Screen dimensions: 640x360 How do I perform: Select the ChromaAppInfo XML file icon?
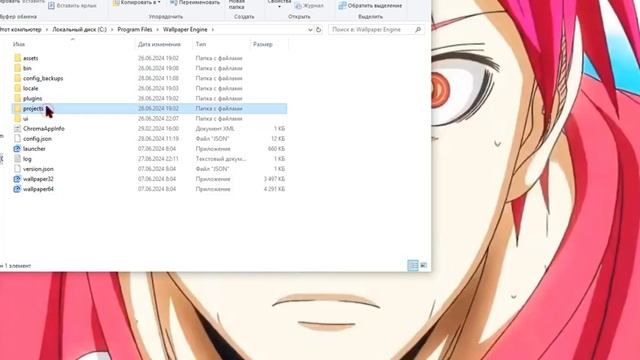[17, 129]
